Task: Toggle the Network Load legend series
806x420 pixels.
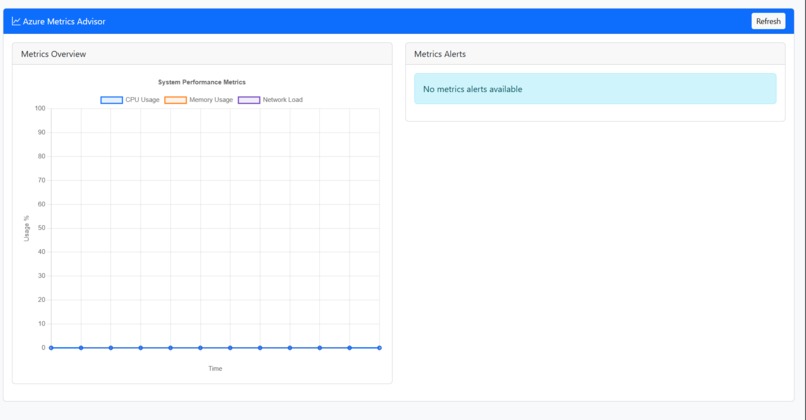Action: coord(270,100)
